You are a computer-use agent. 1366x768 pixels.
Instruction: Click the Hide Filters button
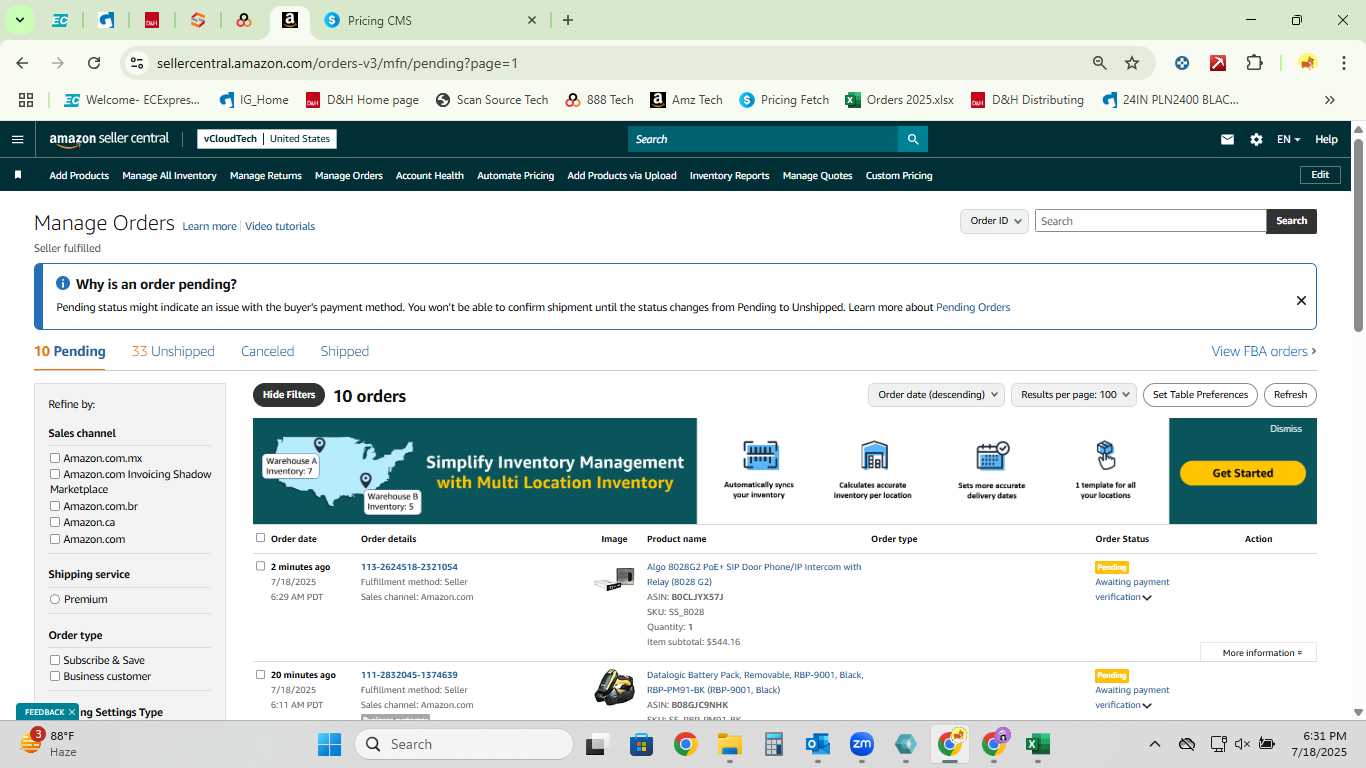[289, 395]
